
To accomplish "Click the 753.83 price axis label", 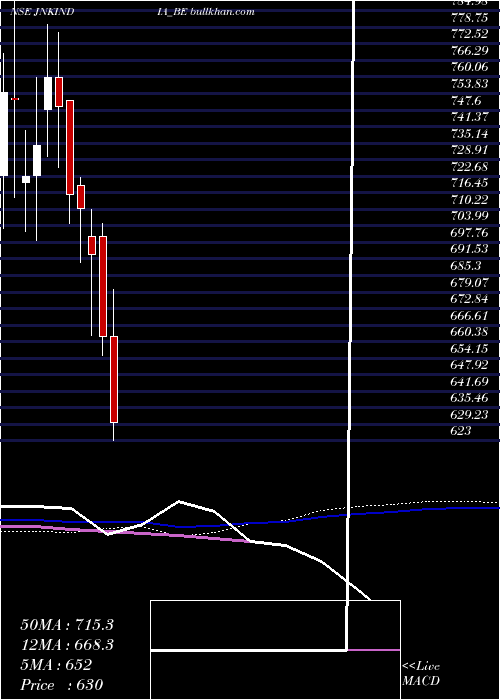I will 469,84.
